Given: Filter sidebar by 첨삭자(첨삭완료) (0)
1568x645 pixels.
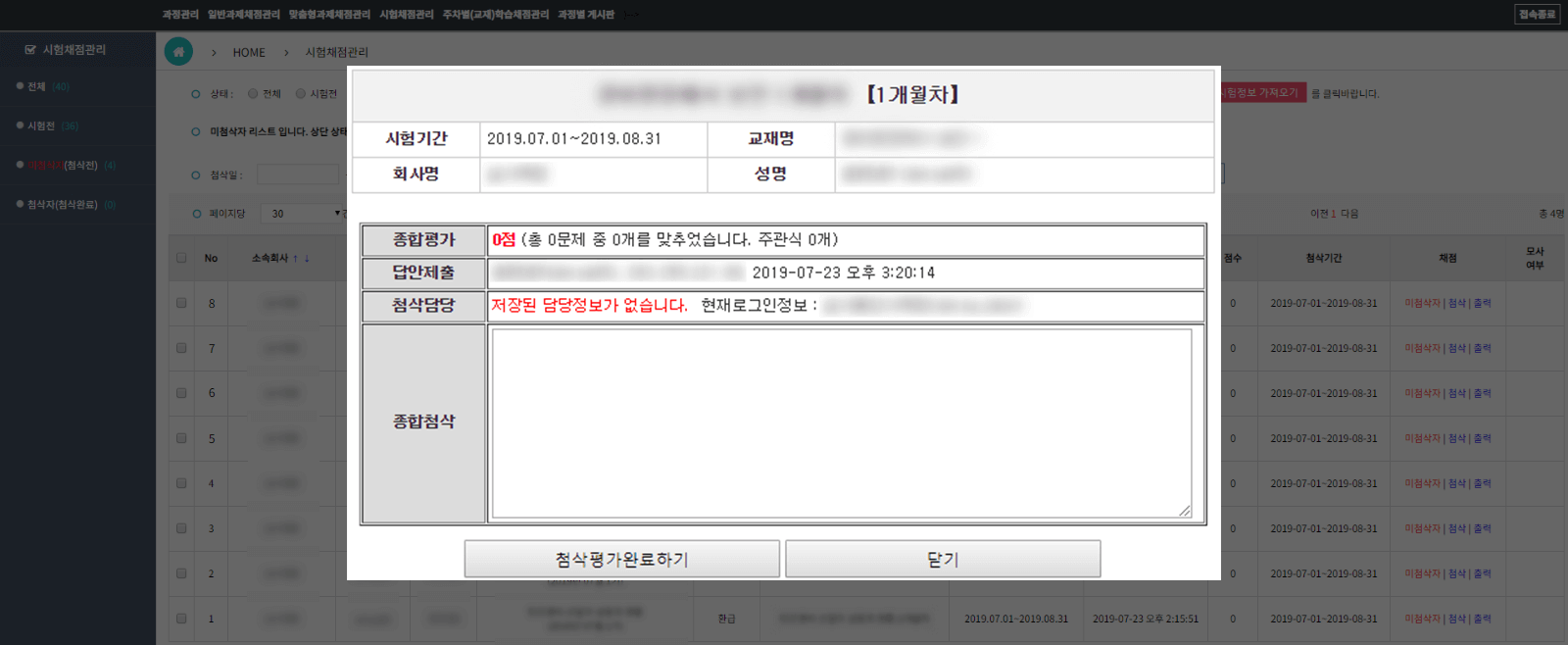Looking at the screenshot, I should tap(72, 204).
